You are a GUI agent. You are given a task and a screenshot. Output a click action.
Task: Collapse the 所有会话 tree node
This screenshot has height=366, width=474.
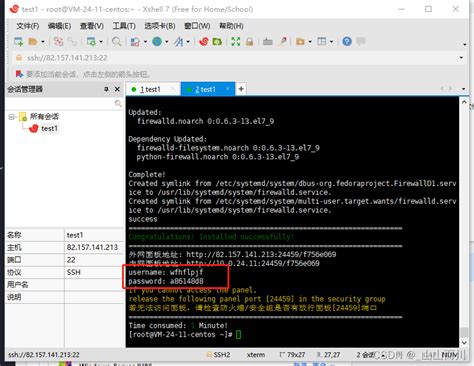click(x=12, y=117)
